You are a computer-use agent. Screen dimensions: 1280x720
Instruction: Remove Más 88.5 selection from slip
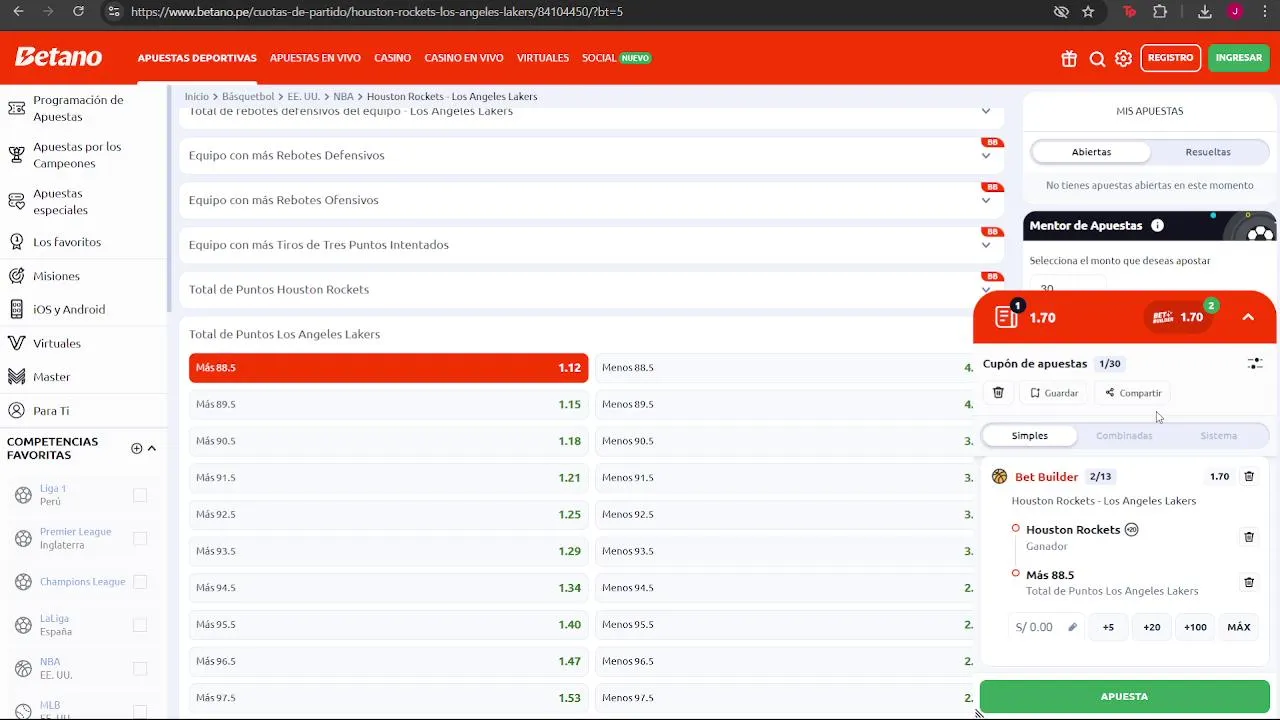click(1249, 582)
